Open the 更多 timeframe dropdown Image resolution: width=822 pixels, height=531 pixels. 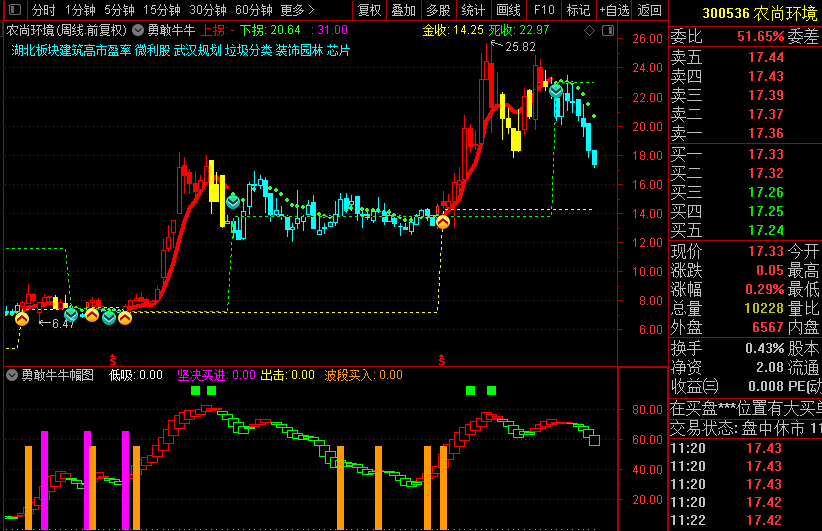(297, 10)
